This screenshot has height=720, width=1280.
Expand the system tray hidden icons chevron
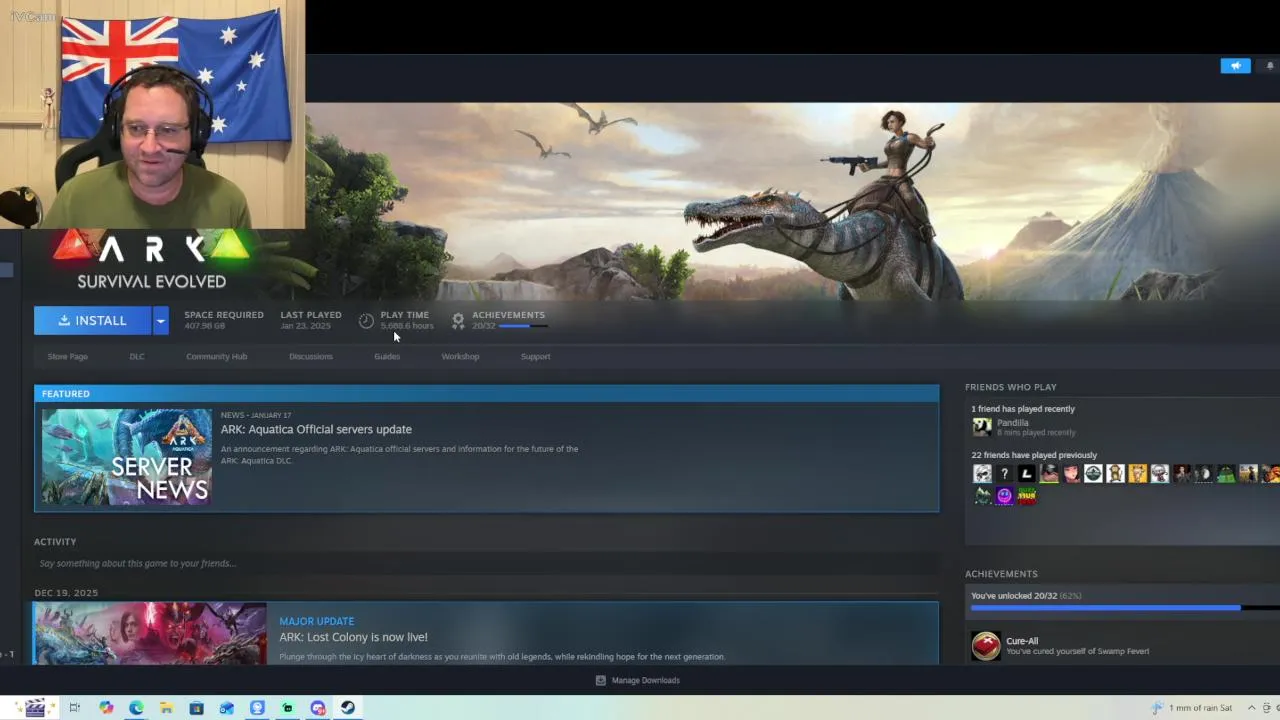click(x=1251, y=708)
